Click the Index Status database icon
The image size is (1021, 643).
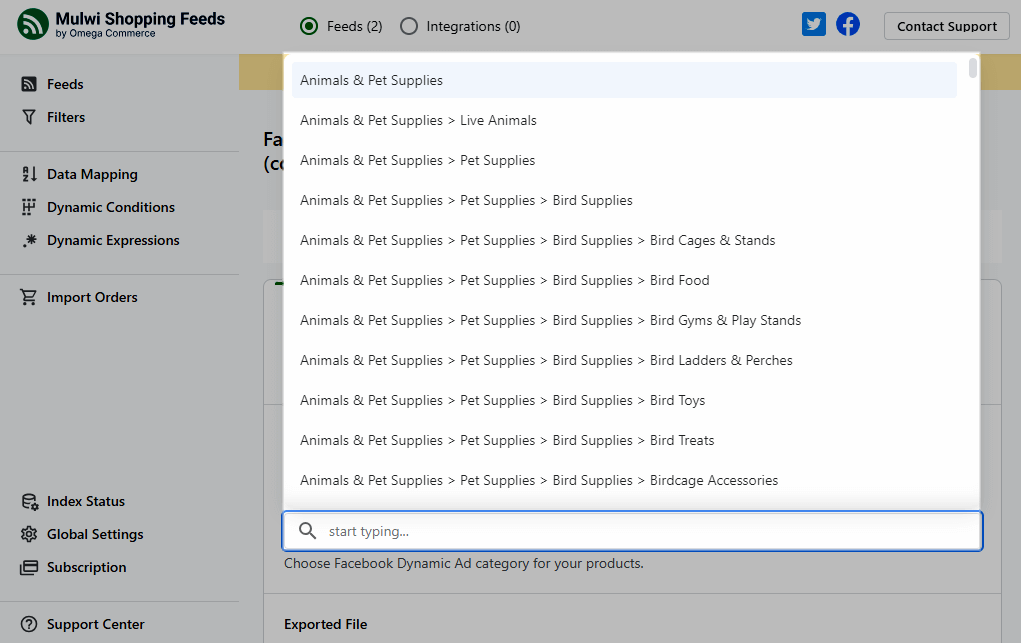pyautogui.click(x=29, y=502)
